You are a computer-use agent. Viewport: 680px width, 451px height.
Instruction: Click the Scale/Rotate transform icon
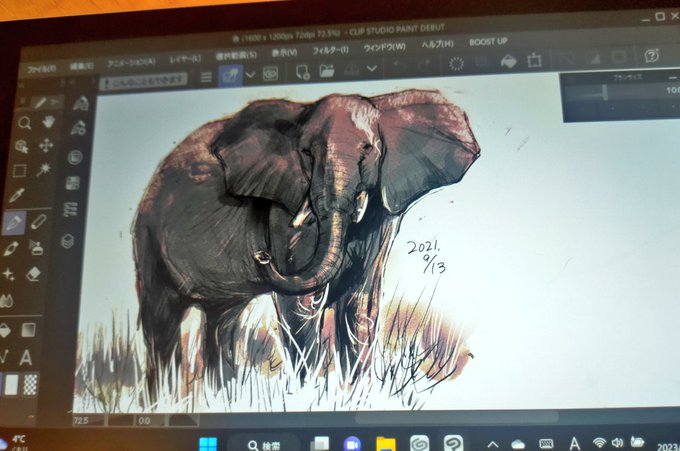[x=534, y=60]
